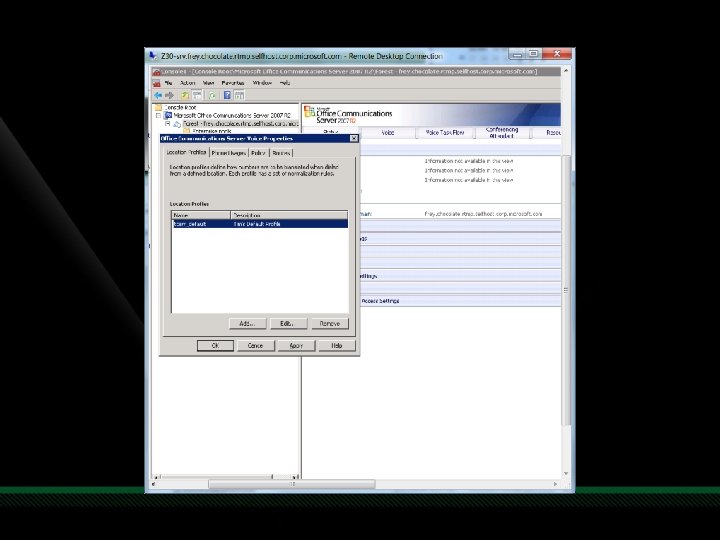Click the Enterprise pools folder icon

click(x=187, y=131)
